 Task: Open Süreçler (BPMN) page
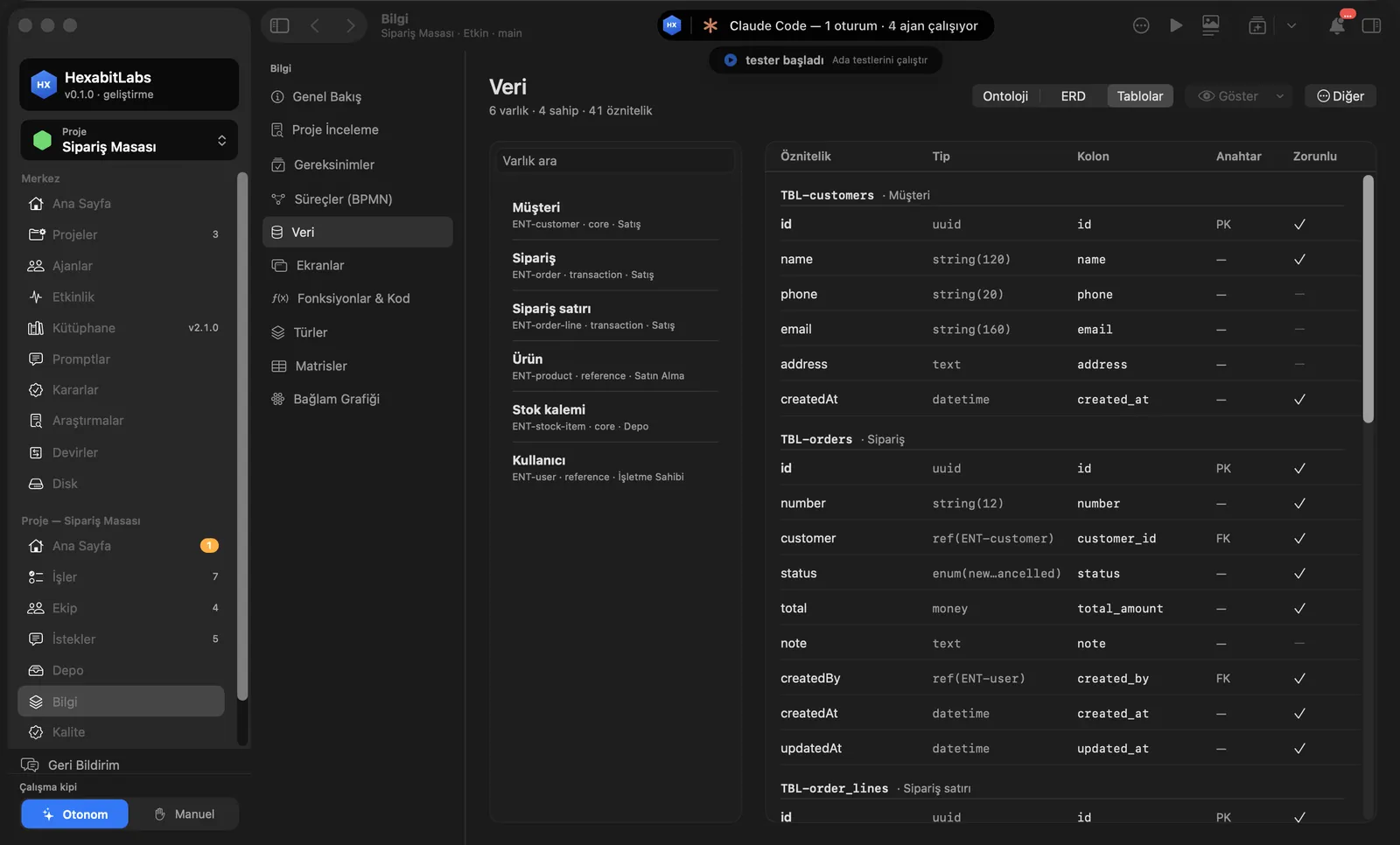coord(357,199)
